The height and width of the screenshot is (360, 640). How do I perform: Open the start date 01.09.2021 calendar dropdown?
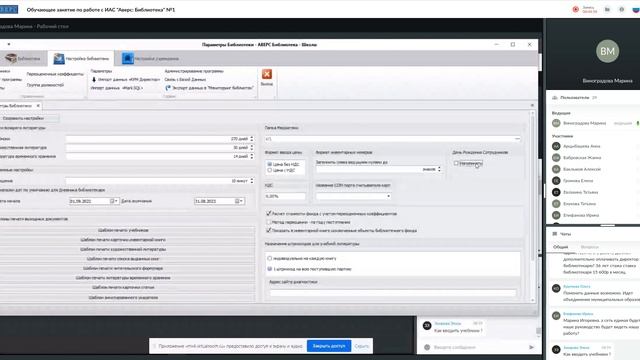click(x=114, y=201)
